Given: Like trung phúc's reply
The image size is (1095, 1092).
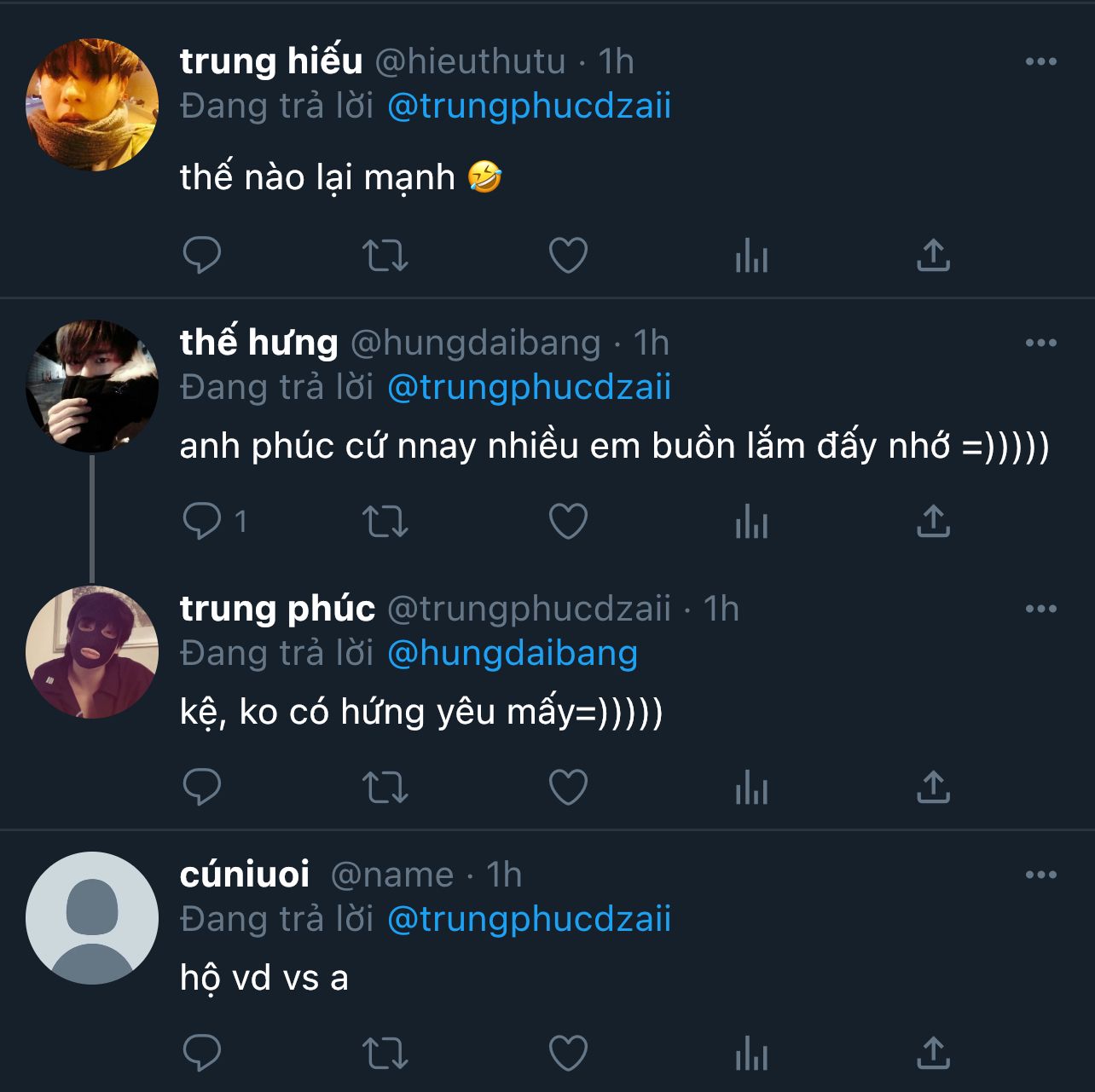Looking at the screenshot, I should tap(568, 787).
